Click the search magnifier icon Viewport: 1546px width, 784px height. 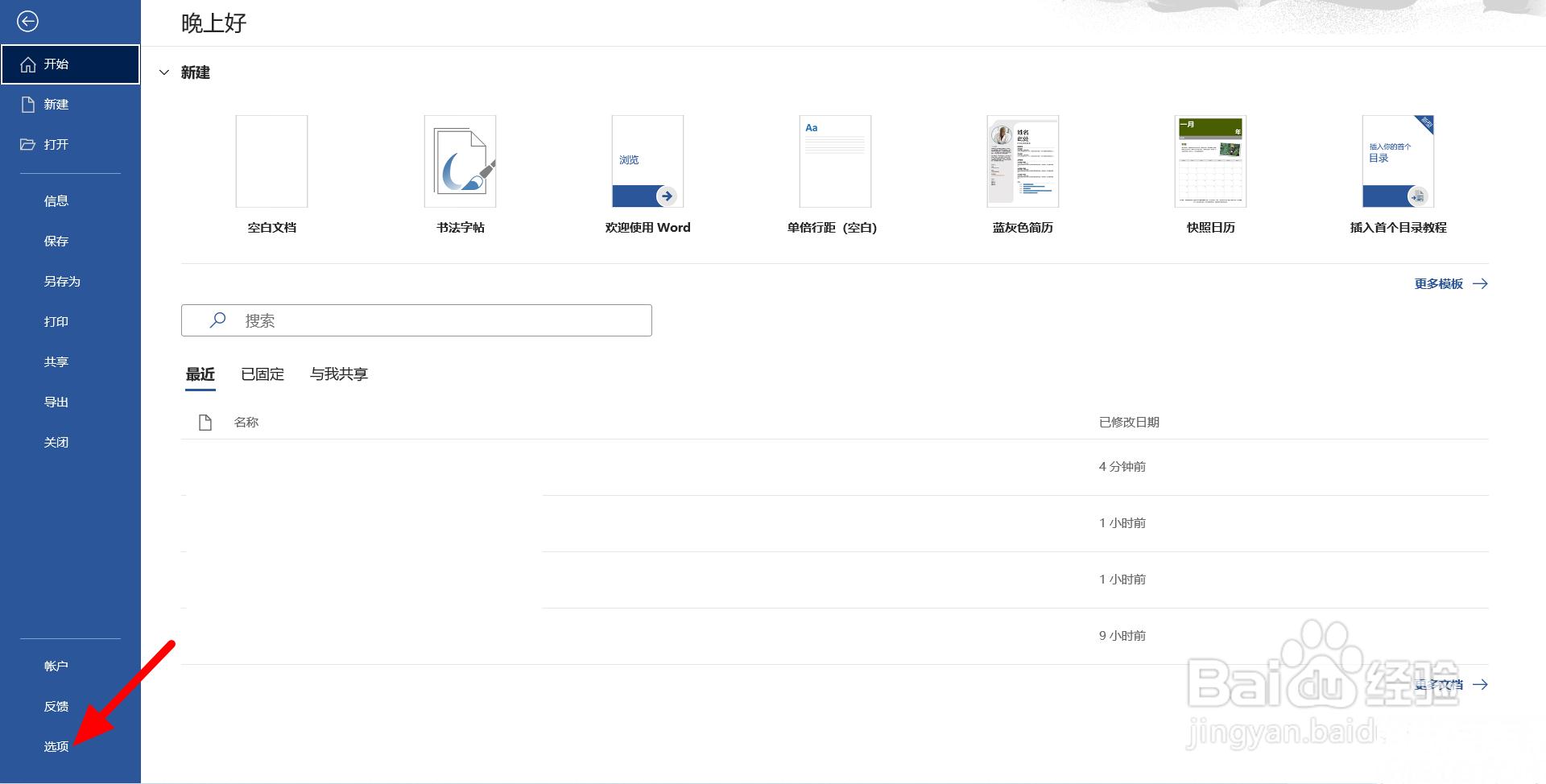click(216, 320)
